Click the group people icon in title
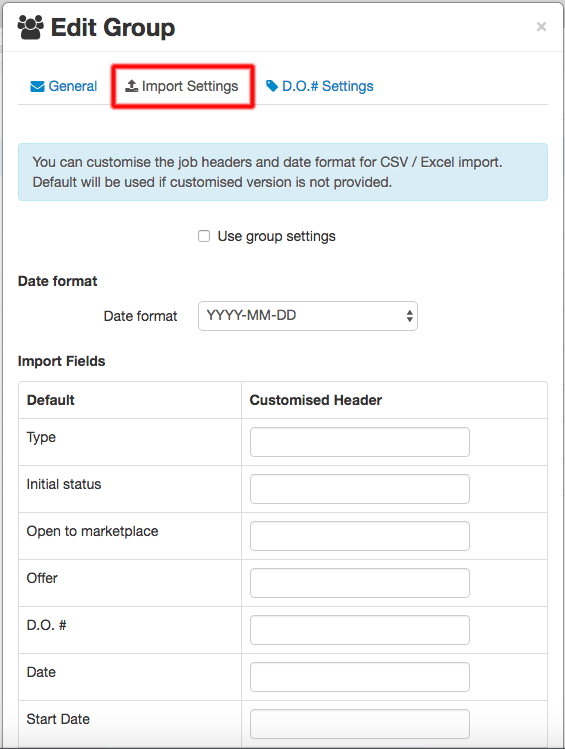The width and height of the screenshot is (565, 749). point(31,27)
